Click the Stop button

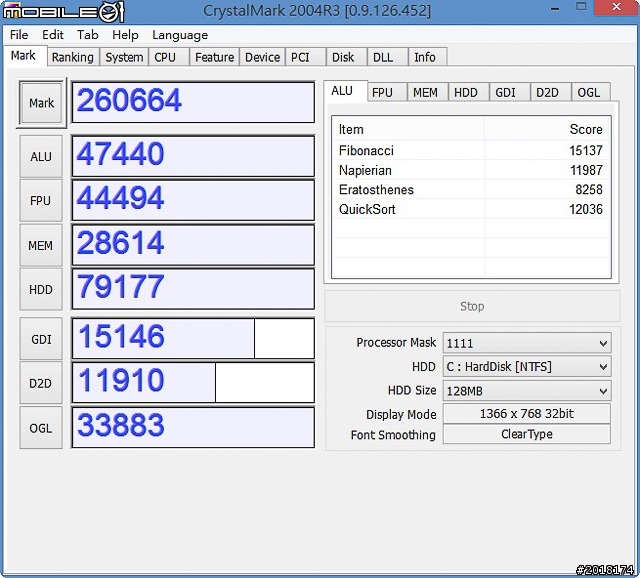[x=472, y=306]
